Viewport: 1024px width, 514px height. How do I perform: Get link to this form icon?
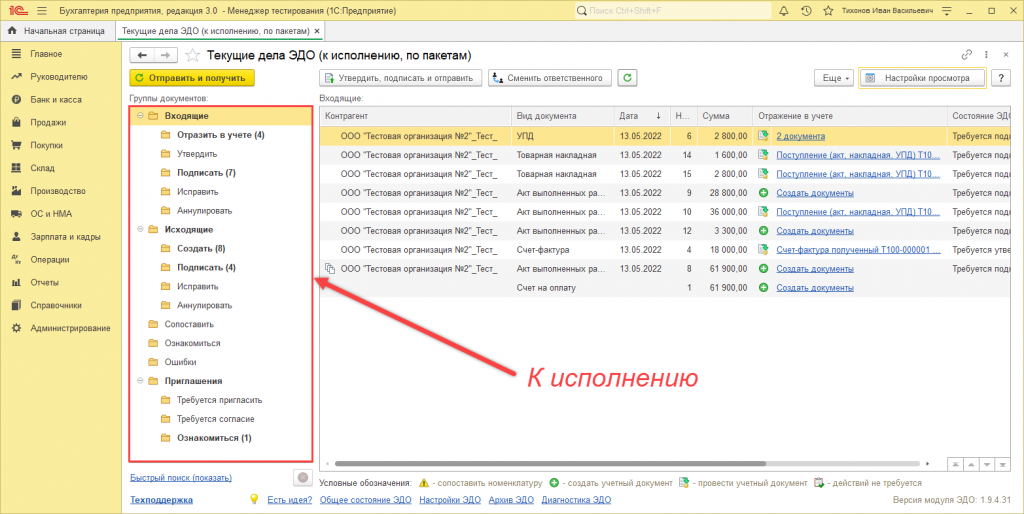click(967, 56)
